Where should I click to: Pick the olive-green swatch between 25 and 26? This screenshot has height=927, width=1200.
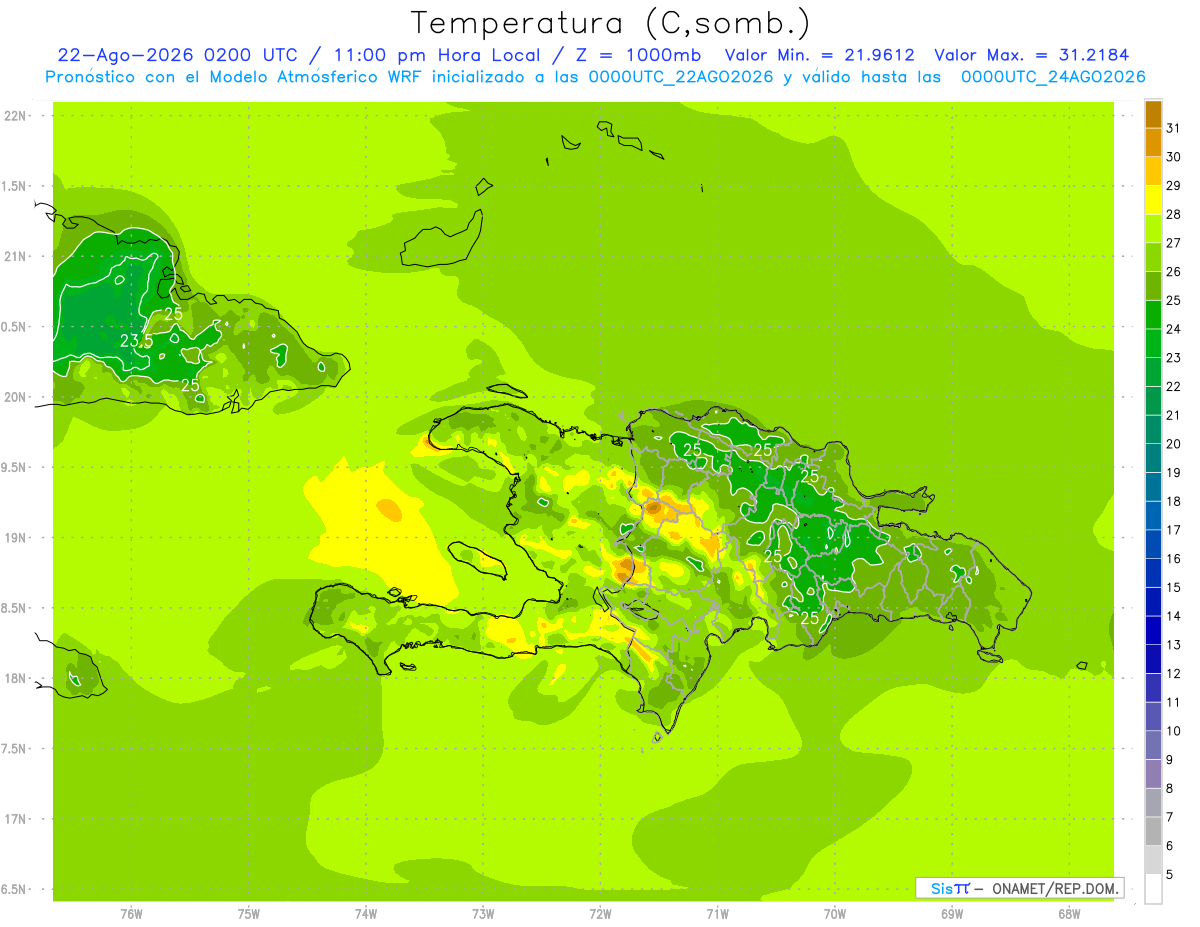[x=1153, y=287]
